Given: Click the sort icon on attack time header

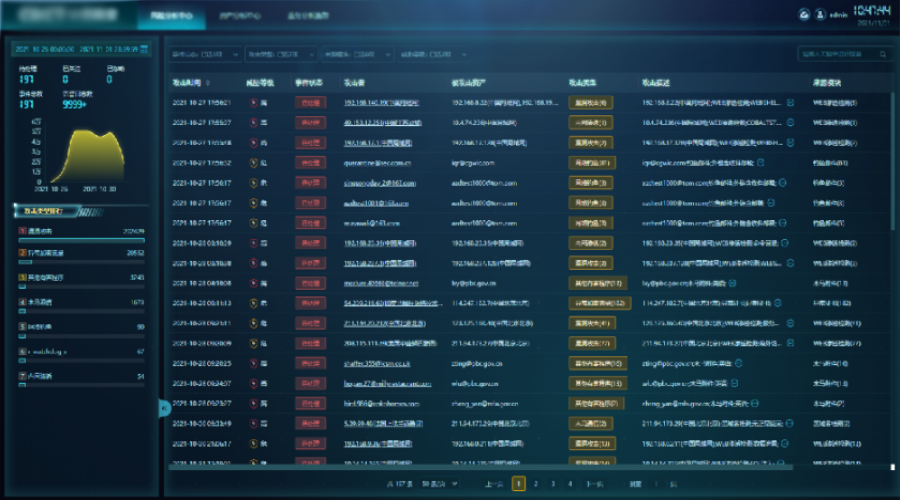Looking at the screenshot, I should [209, 81].
